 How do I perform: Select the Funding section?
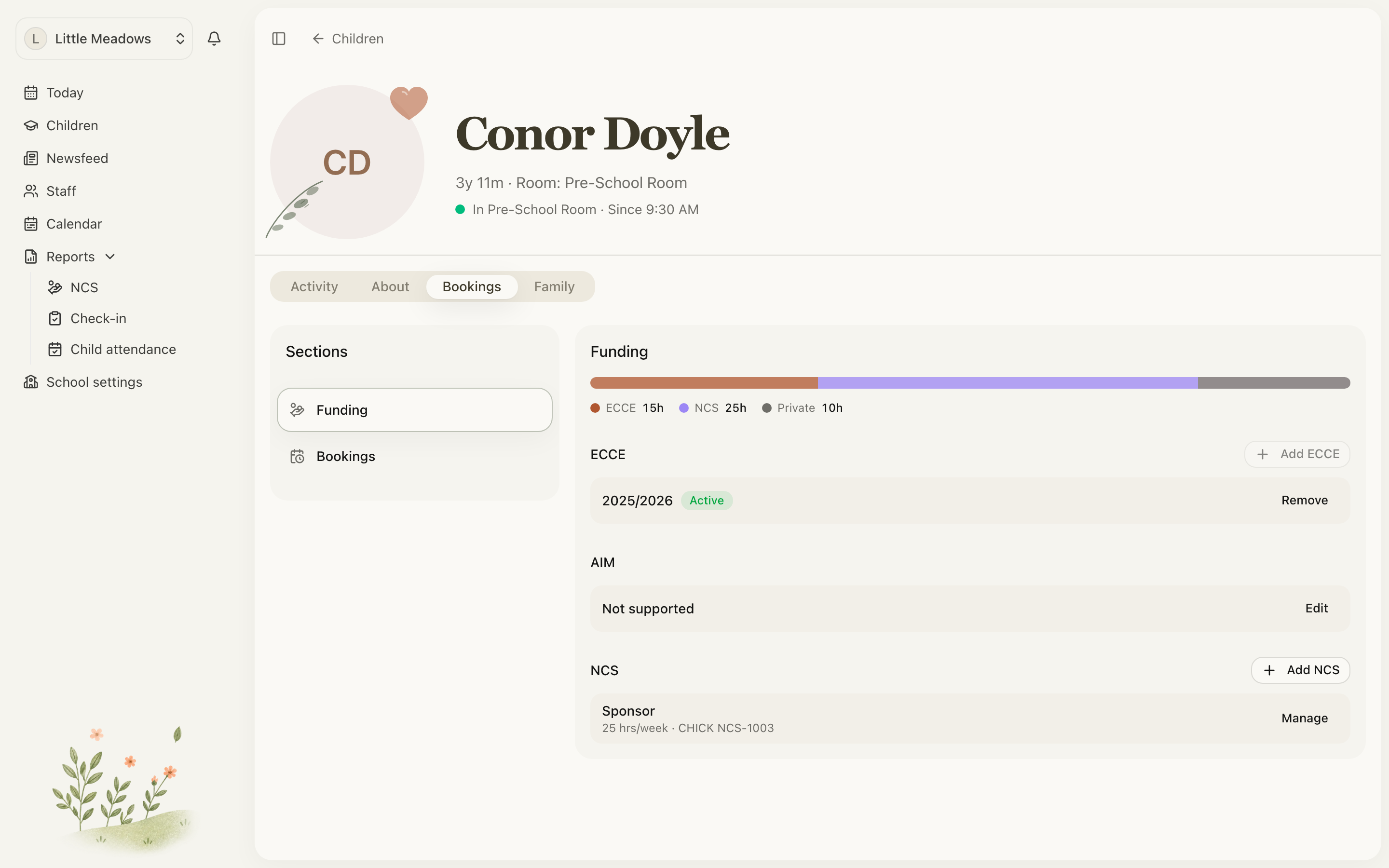click(414, 410)
